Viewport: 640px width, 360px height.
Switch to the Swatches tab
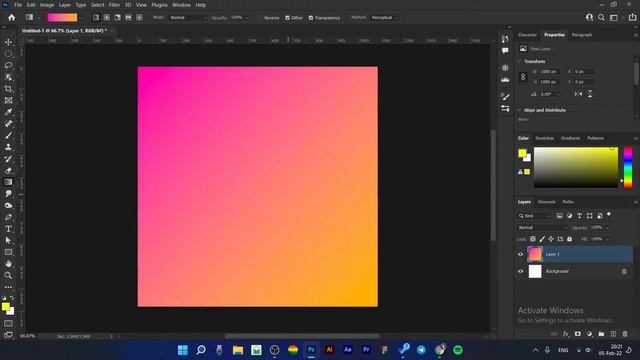[x=544, y=138]
